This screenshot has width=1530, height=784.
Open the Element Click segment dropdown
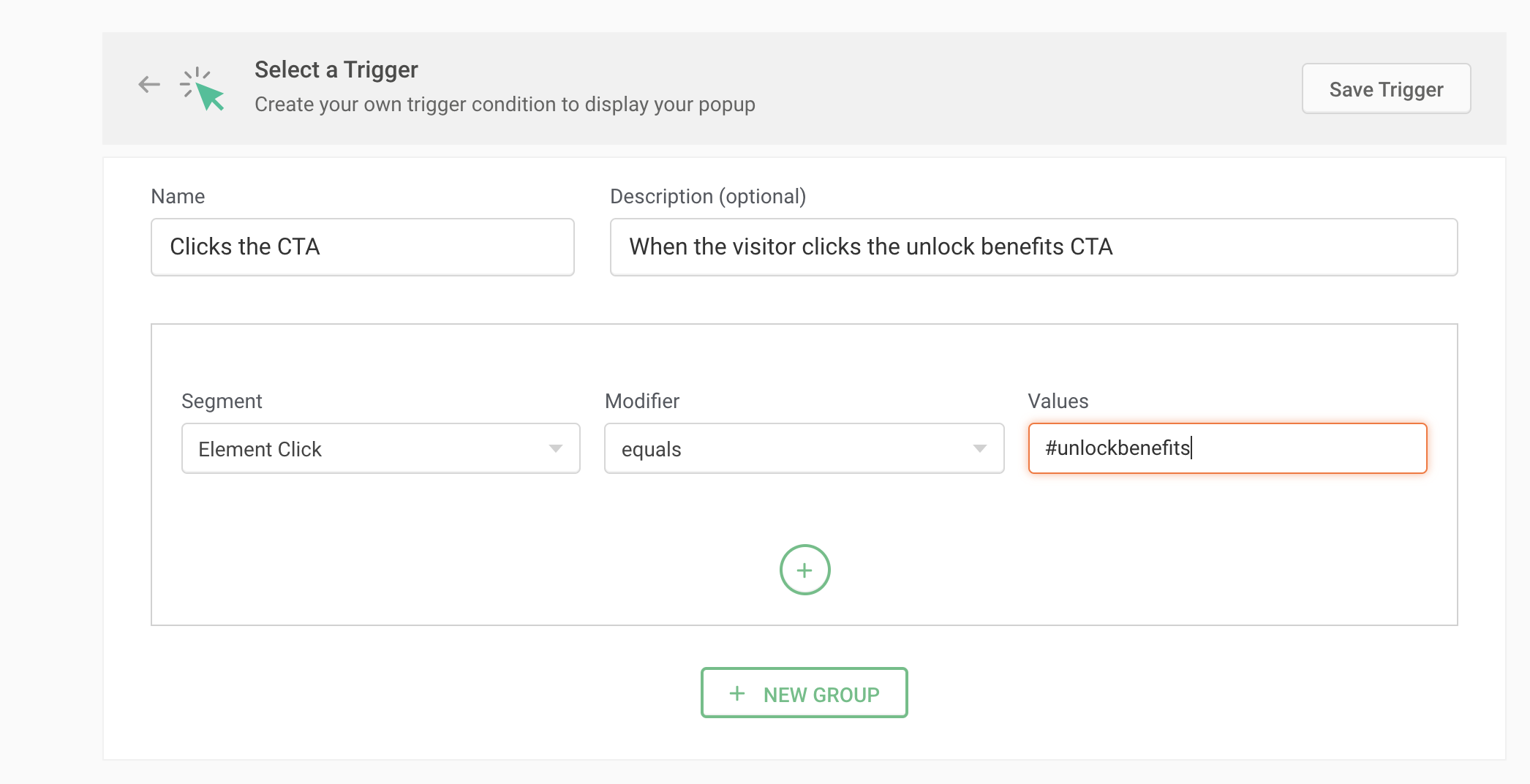point(366,448)
